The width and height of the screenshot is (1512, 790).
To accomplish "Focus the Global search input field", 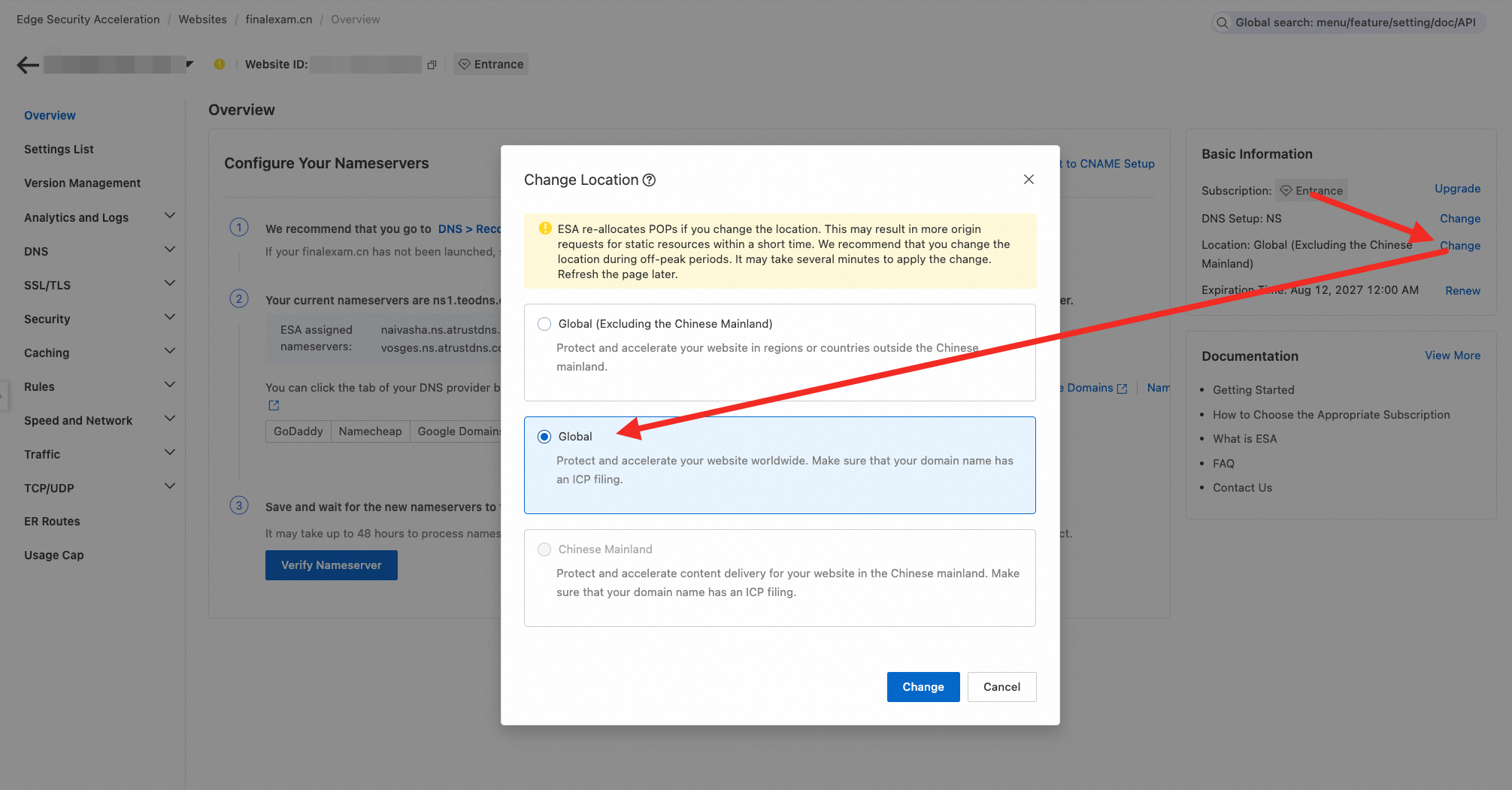I will (x=1349, y=23).
